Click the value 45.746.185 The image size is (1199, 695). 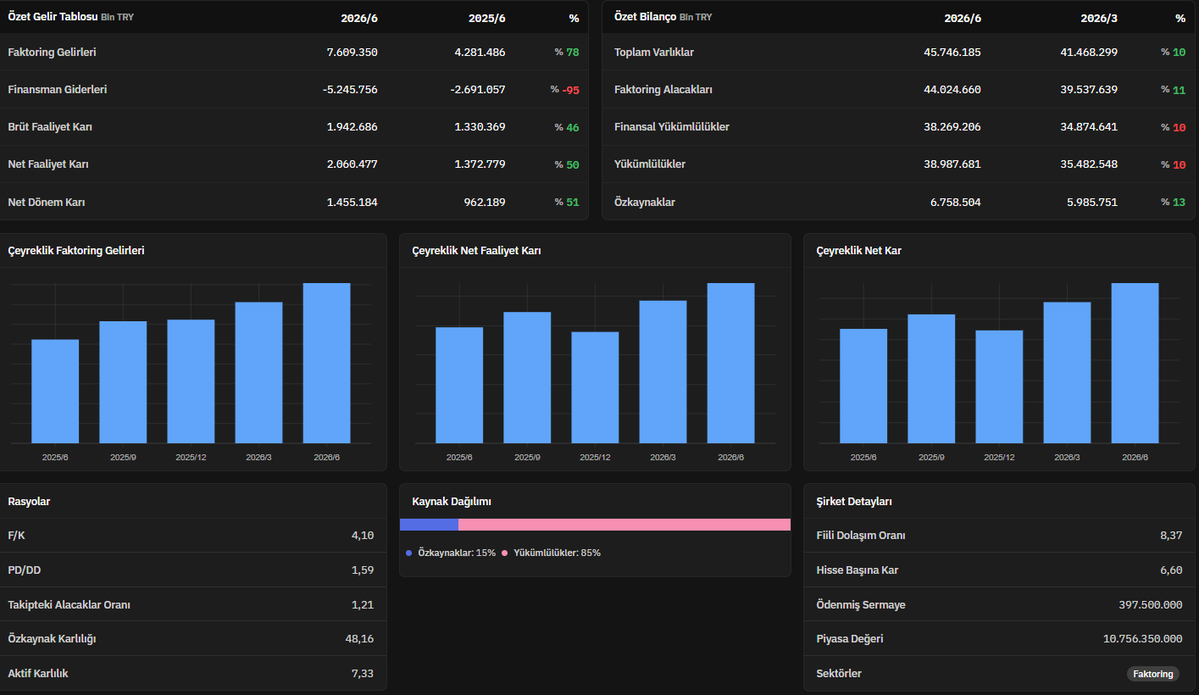tap(952, 52)
